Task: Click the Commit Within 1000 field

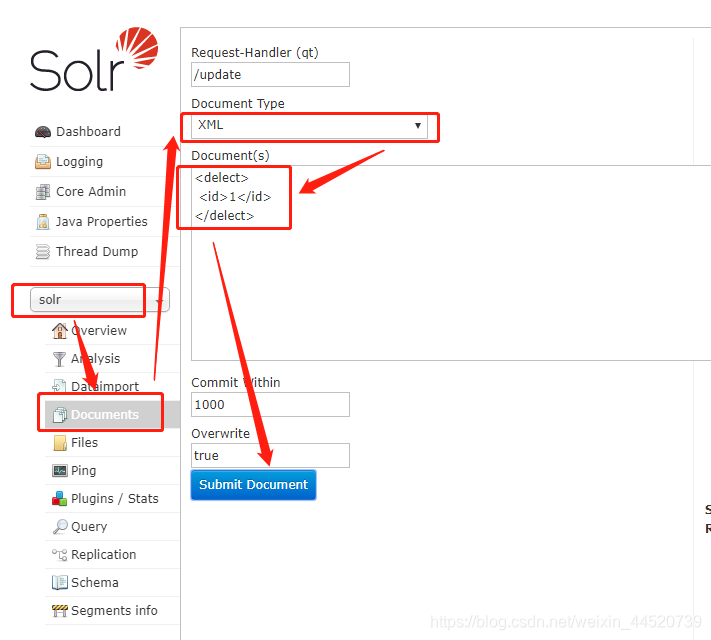Action: [270, 405]
